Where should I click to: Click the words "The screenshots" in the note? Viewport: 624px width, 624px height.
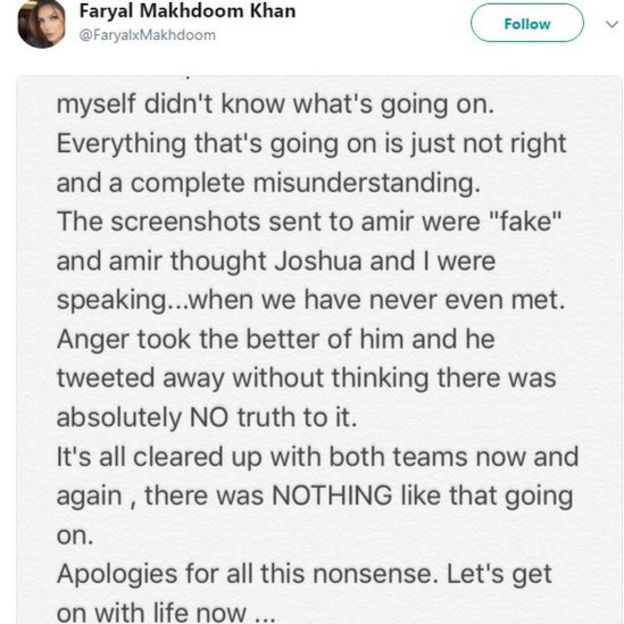pos(144,222)
